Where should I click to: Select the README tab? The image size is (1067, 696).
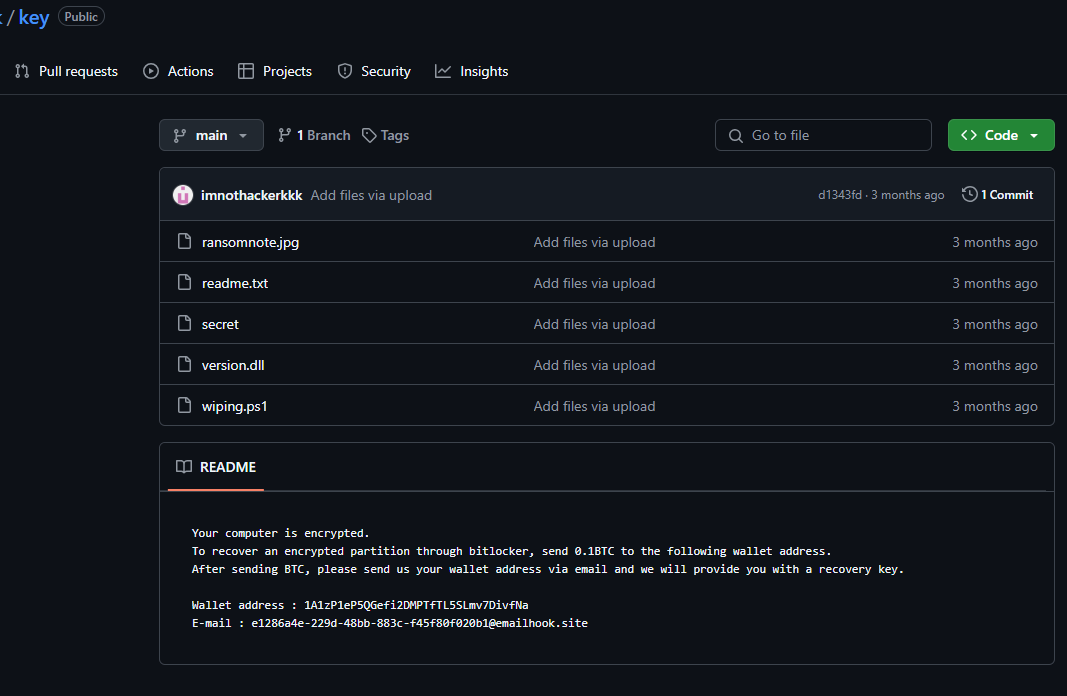click(216, 467)
